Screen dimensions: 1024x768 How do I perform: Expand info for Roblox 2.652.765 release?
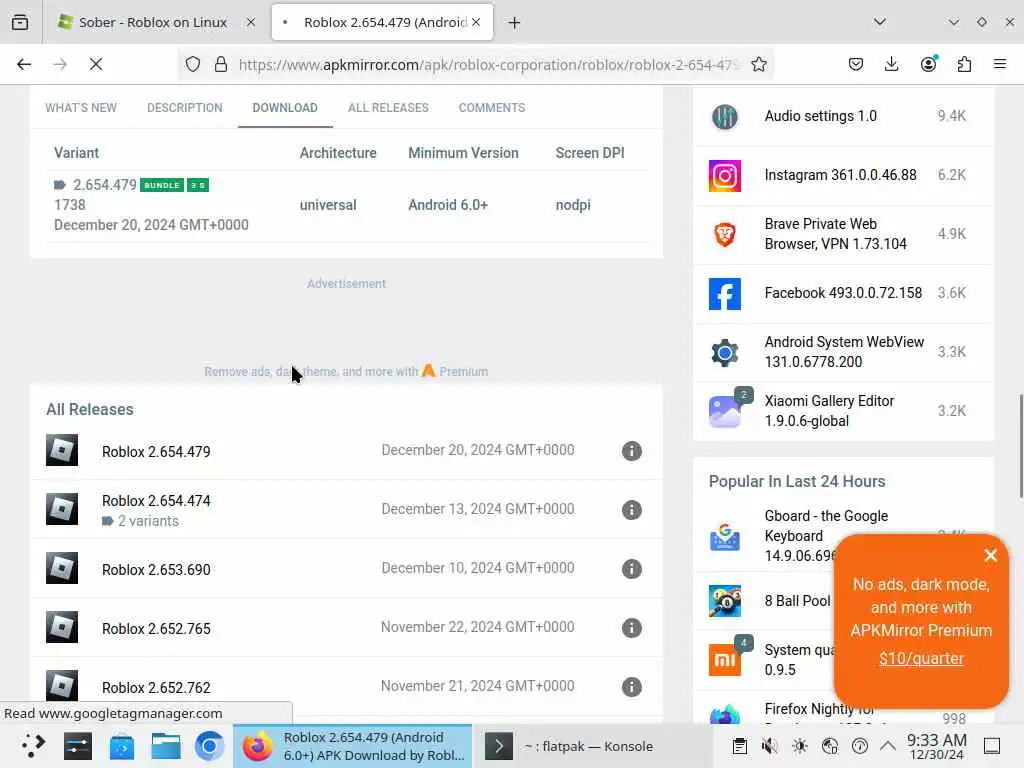point(632,628)
